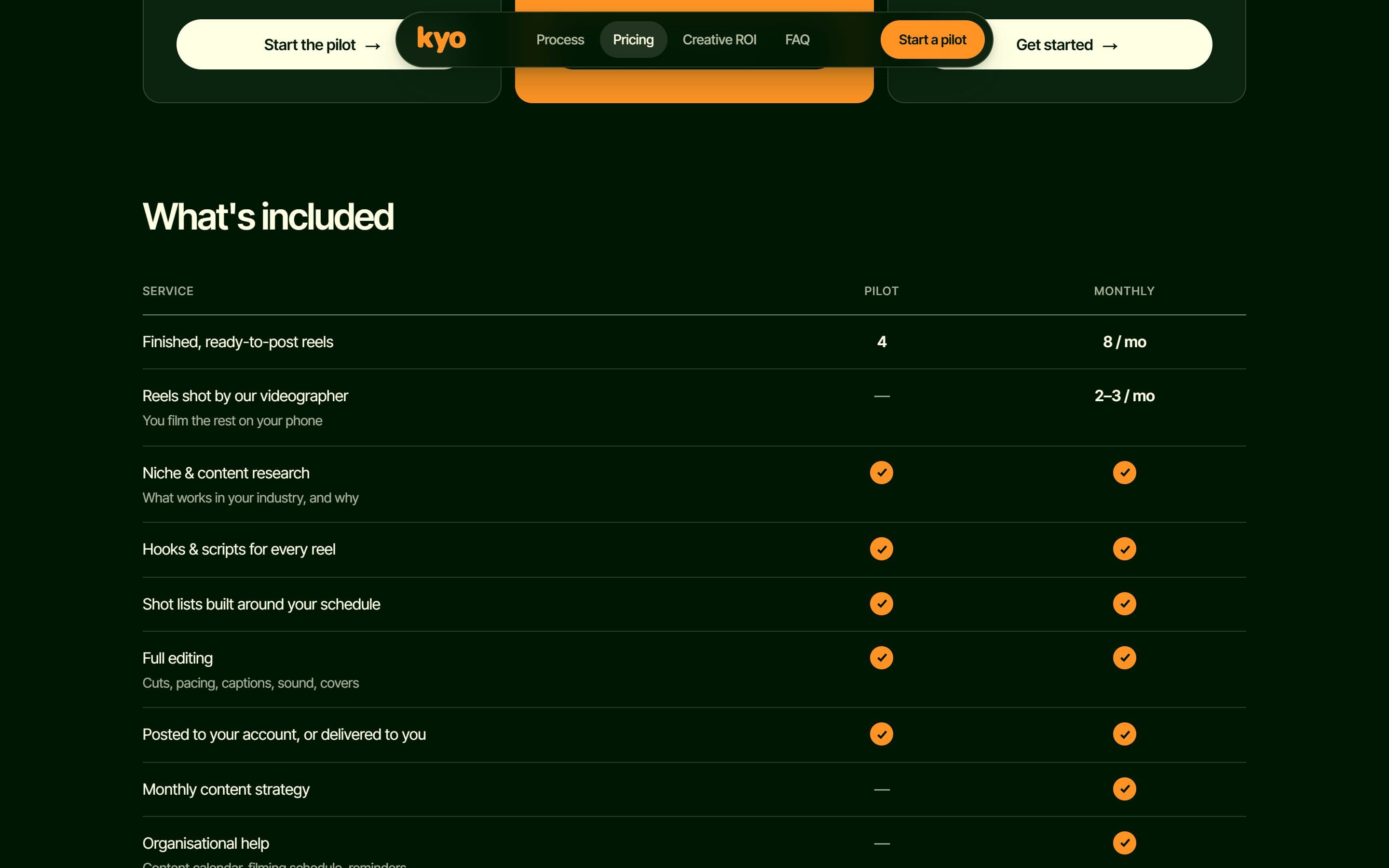This screenshot has width=1389, height=868.
Task: Click 'Monthly content strategy' label
Action: [x=226, y=790]
